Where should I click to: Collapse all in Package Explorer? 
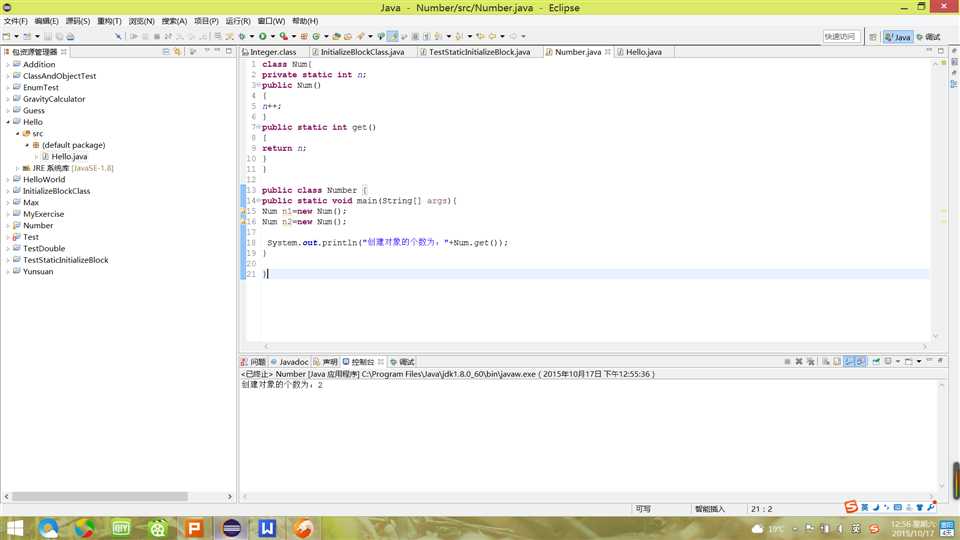166,51
